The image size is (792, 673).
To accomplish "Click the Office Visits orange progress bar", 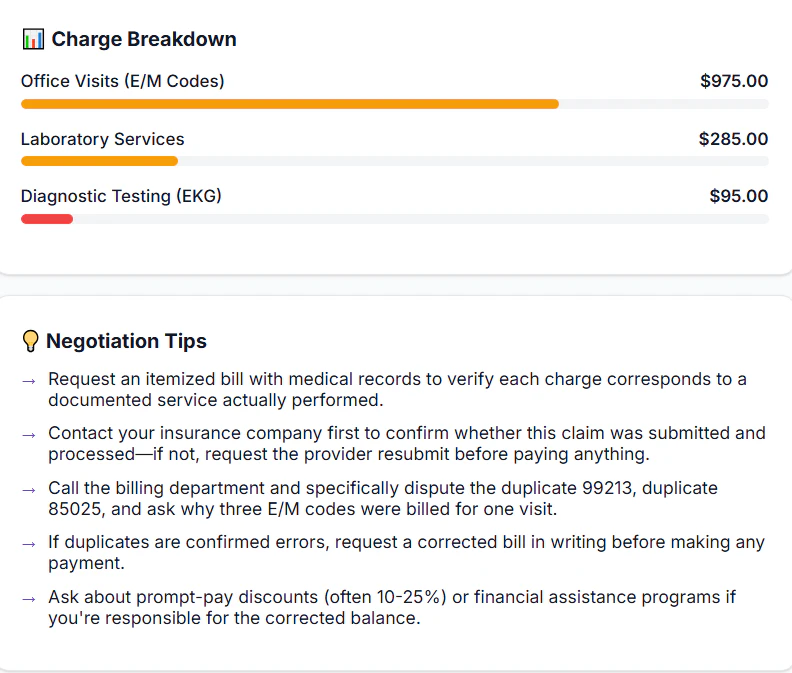I will (289, 104).
